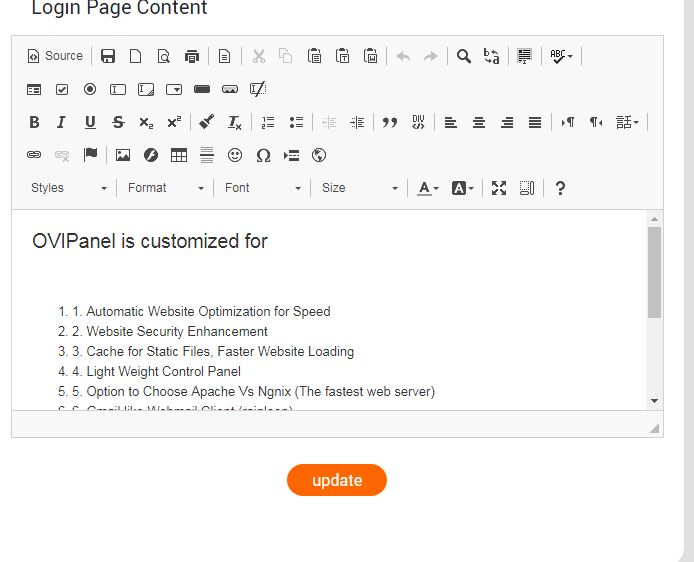This screenshot has width=694, height=562.
Task: Insert an Anchor flag icon
Action: click(x=90, y=155)
